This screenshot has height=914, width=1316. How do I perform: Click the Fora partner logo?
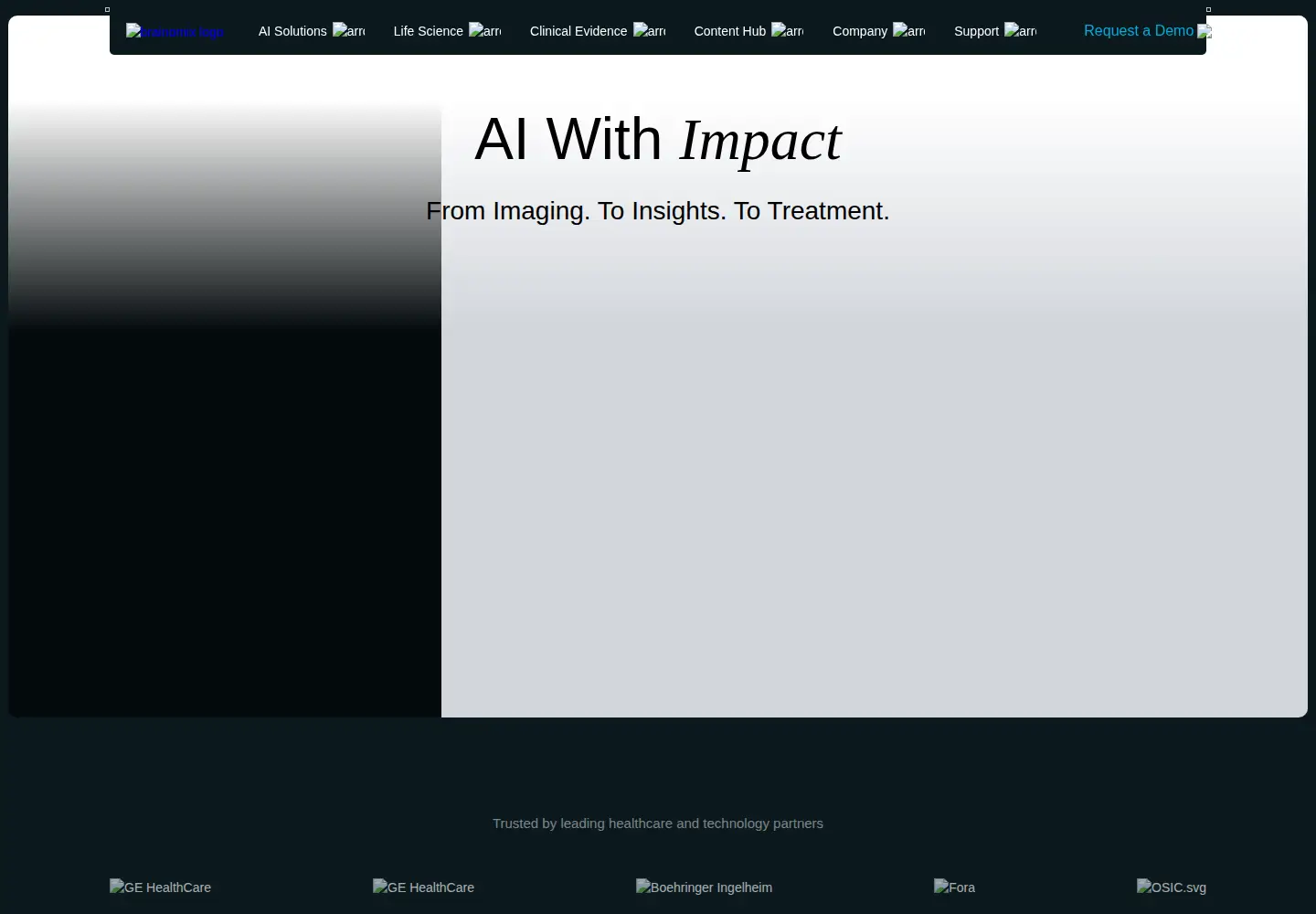[954, 887]
